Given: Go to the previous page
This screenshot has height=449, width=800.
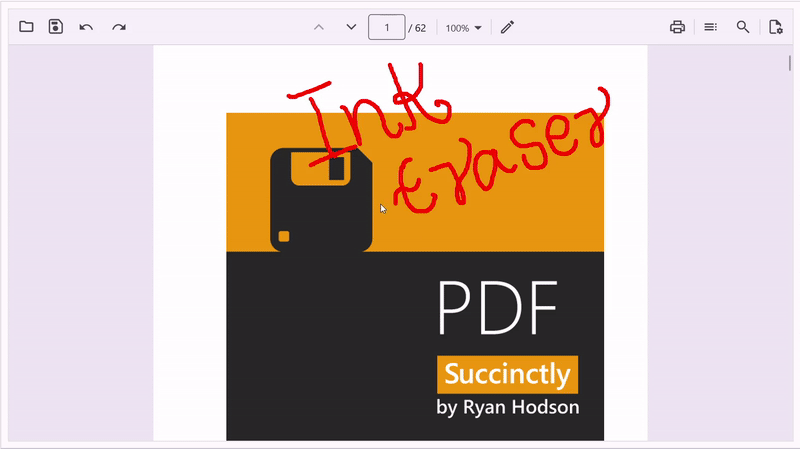Looking at the screenshot, I should pos(319,27).
